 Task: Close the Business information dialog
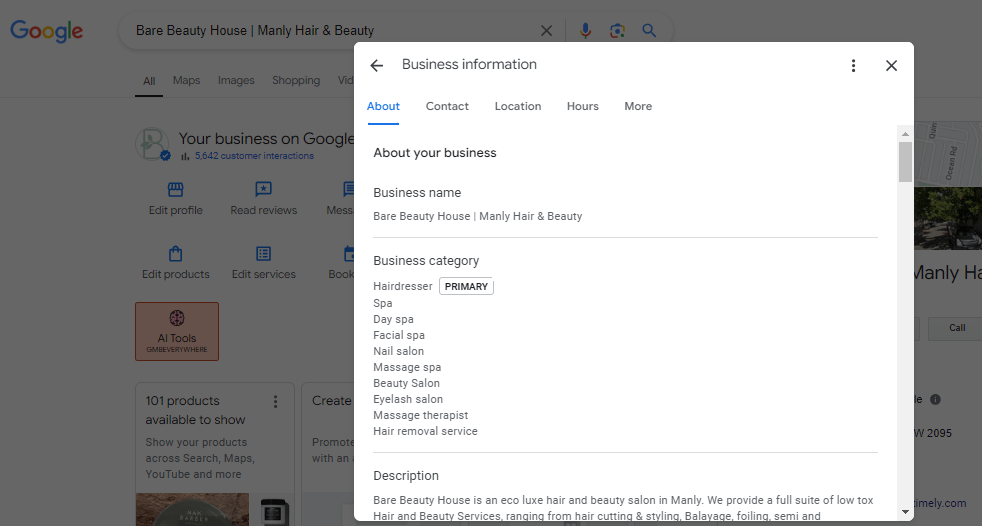point(891,66)
